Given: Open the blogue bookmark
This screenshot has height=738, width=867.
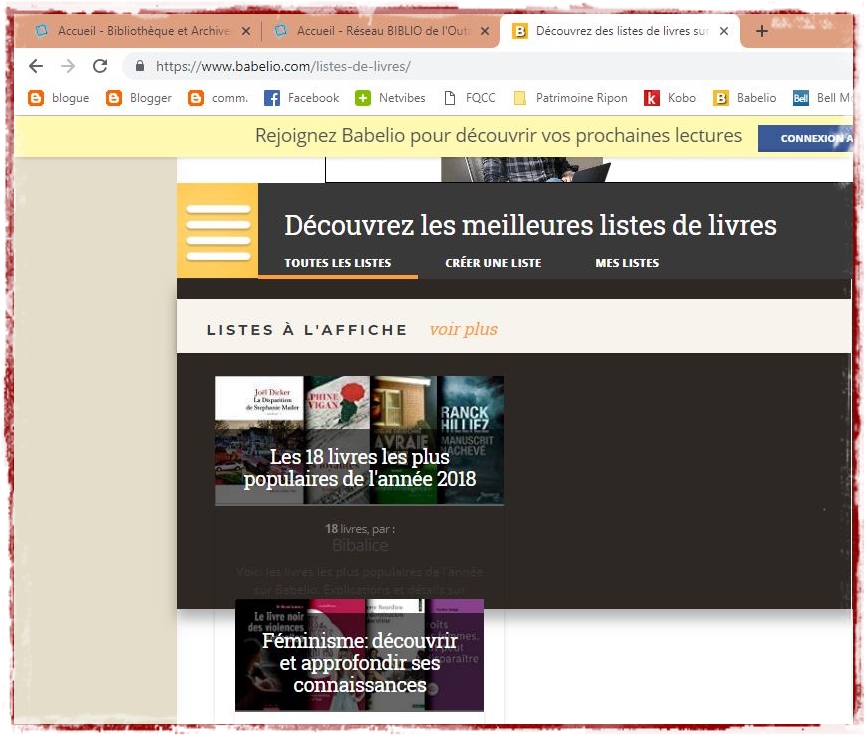Looking at the screenshot, I should coord(59,98).
